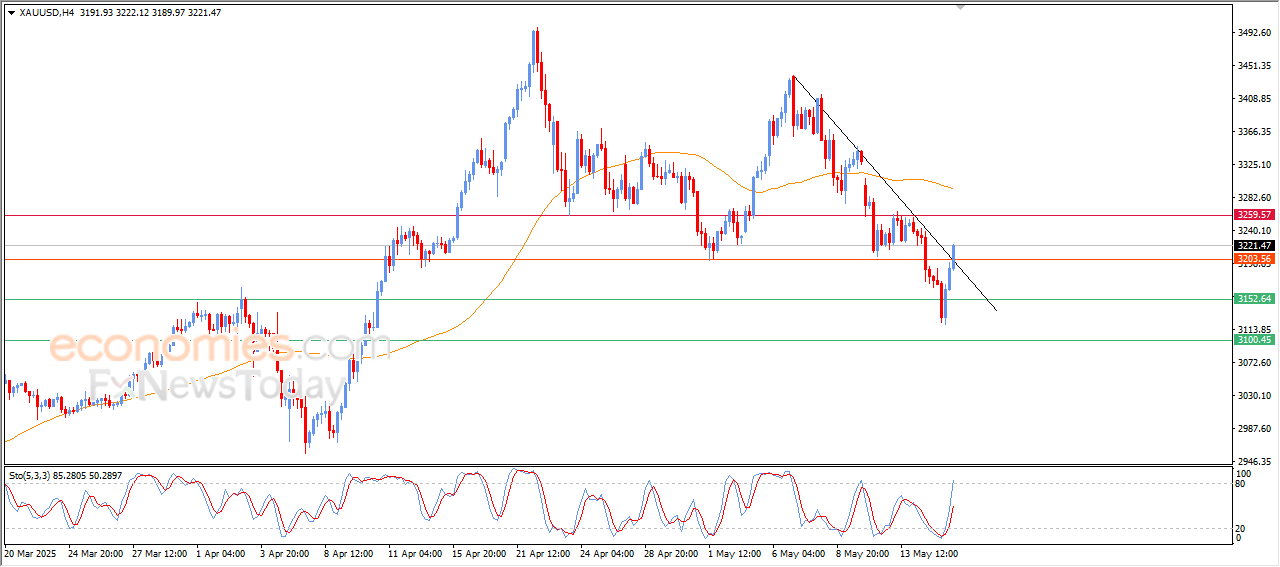Image resolution: width=1280 pixels, height=567 pixels.
Task: Click the 20 Mar 2025 date label
Action: pos(30,553)
